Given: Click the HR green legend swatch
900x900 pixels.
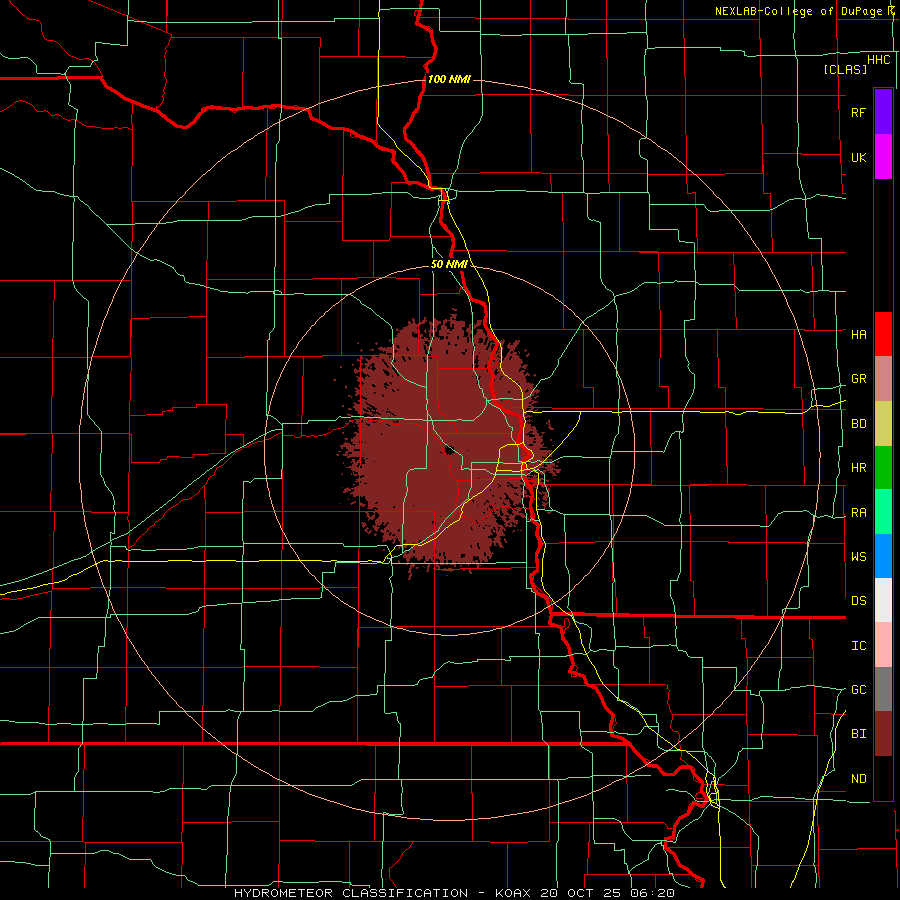Looking at the screenshot, I should [883, 468].
